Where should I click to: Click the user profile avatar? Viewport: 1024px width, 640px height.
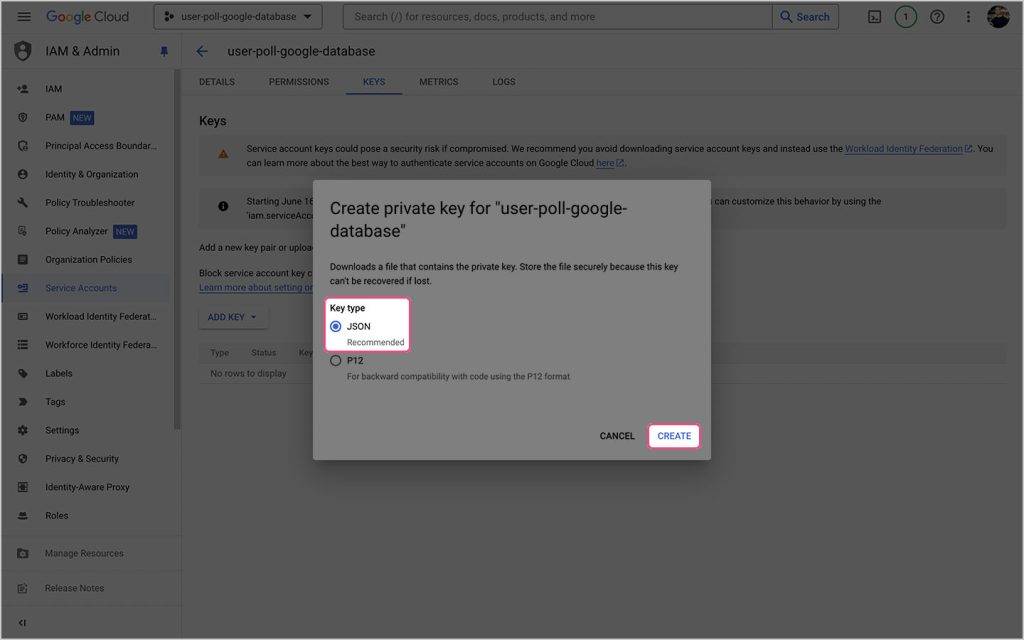coord(999,17)
